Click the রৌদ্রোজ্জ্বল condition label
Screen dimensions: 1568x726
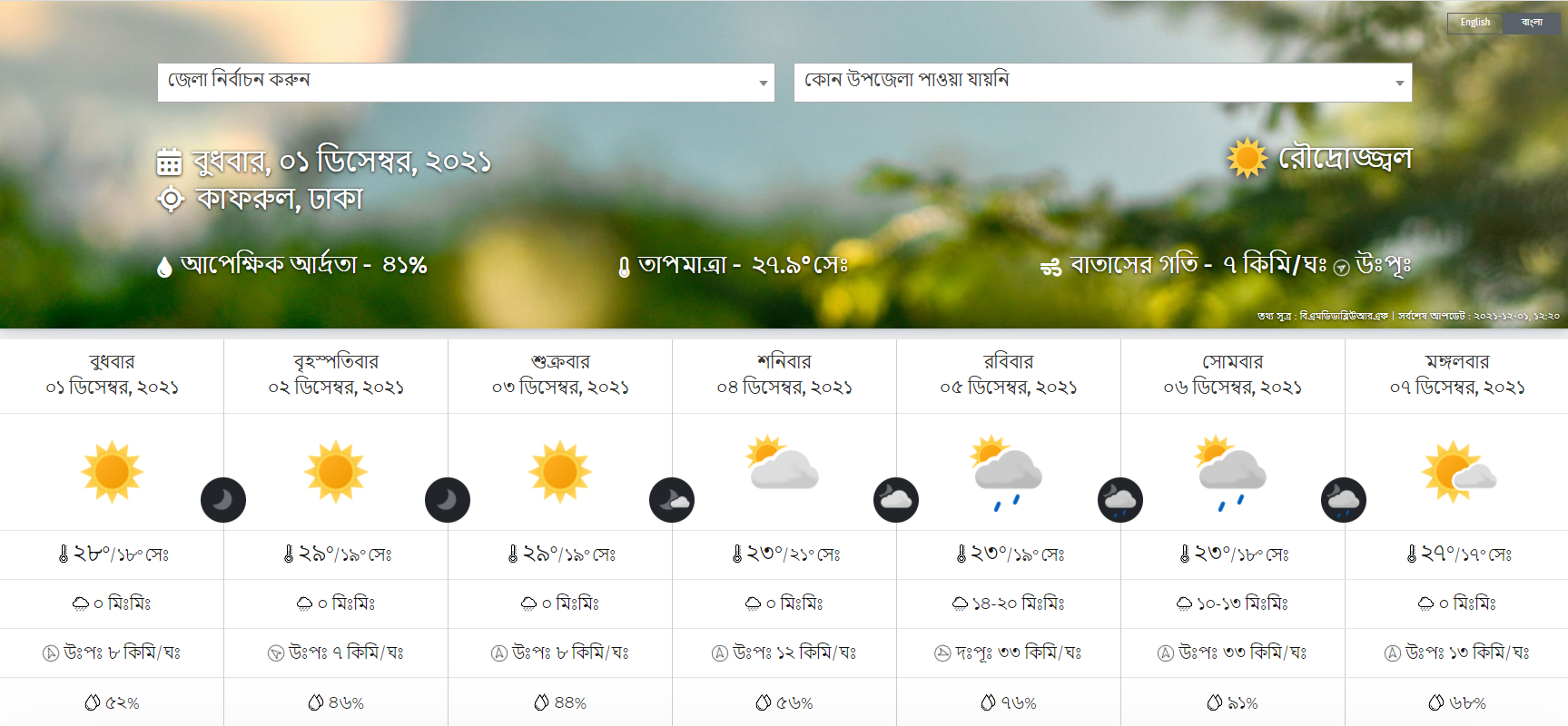1345,159
